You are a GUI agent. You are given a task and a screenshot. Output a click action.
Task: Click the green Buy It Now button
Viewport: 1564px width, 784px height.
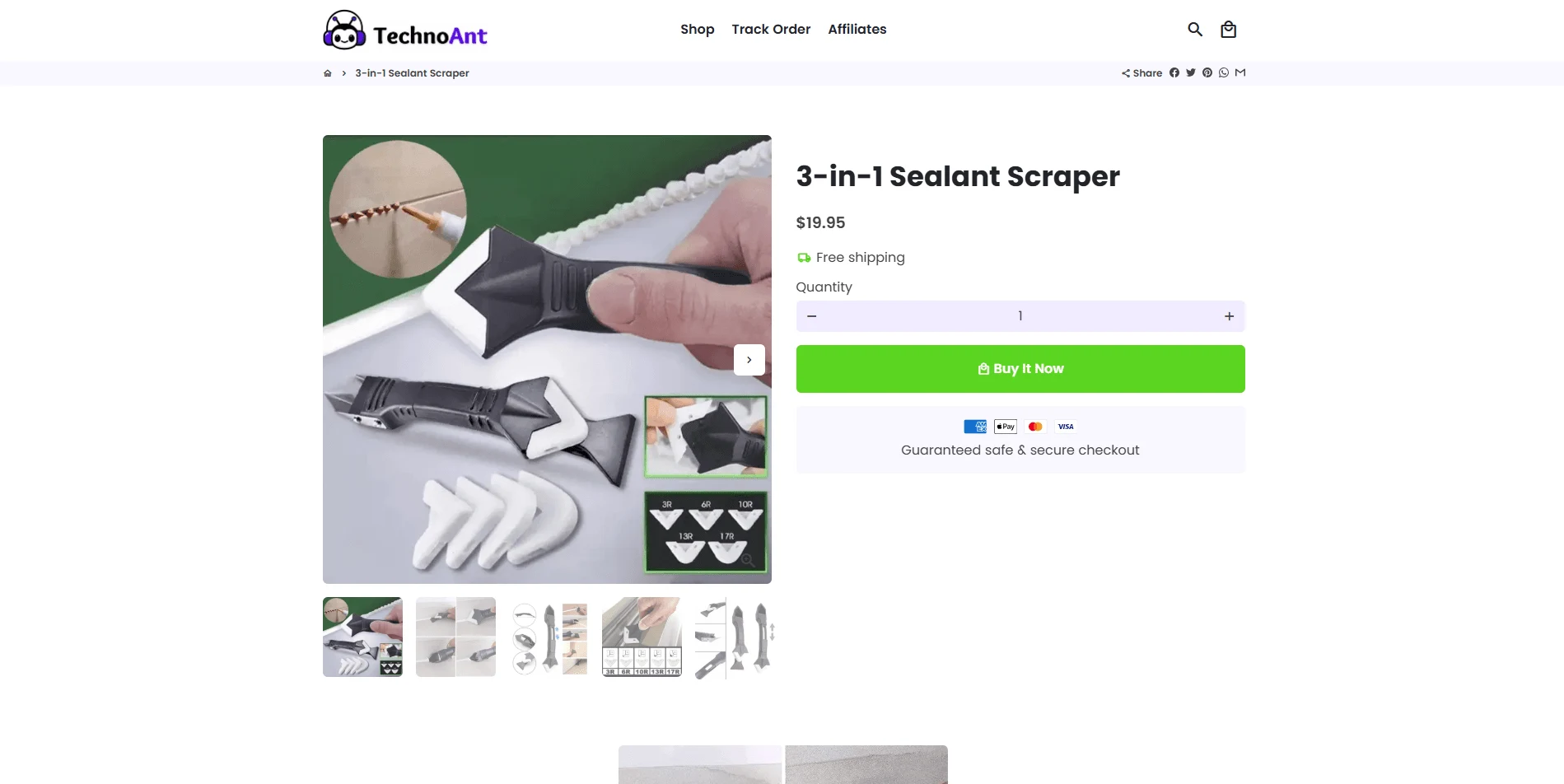pos(1020,369)
